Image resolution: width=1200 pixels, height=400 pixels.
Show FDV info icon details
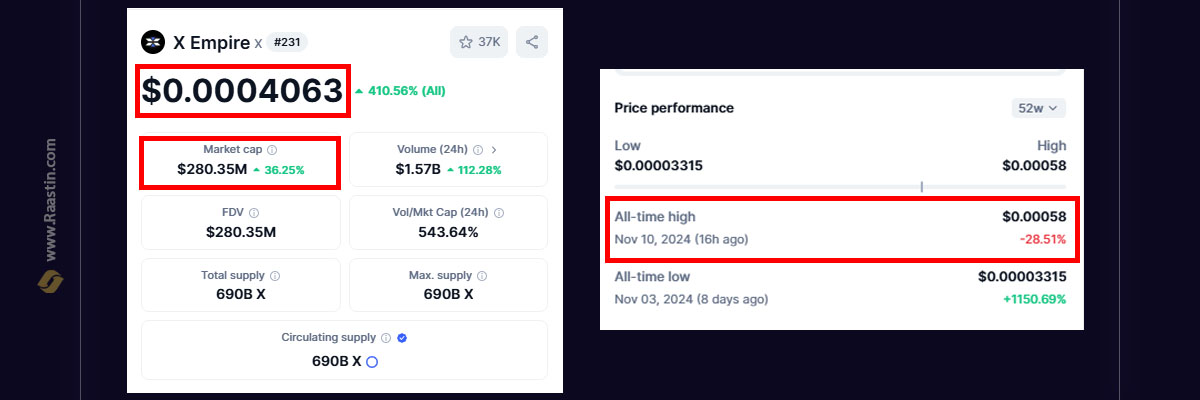click(x=254, y=212)
